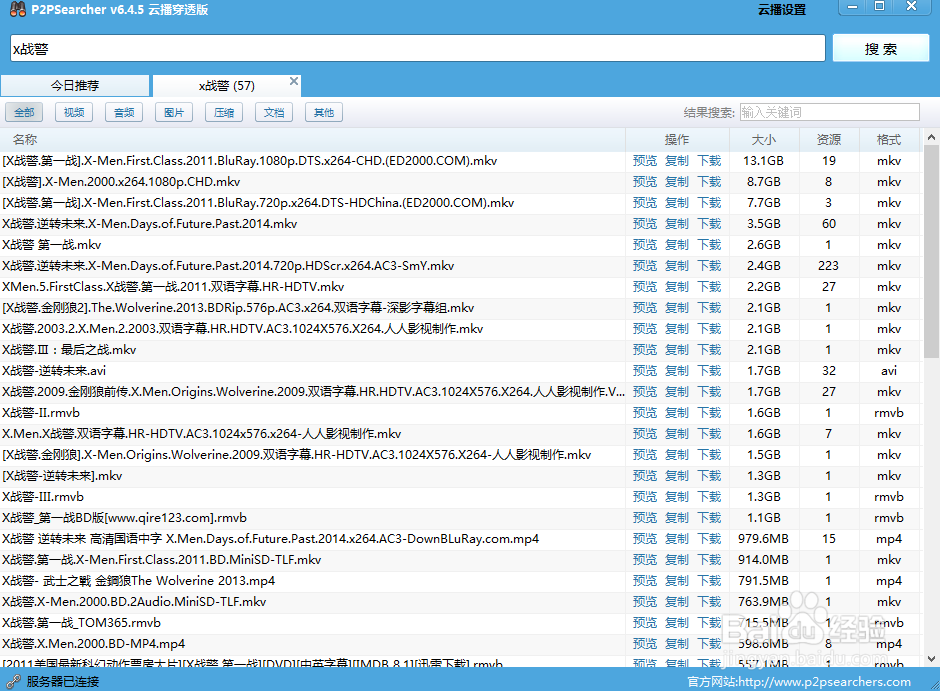The image size is (940, 691).
Task: Select the [X战警.金刚狼] Origins Wolverine 1.5GB row
Action: pos(460,454)
